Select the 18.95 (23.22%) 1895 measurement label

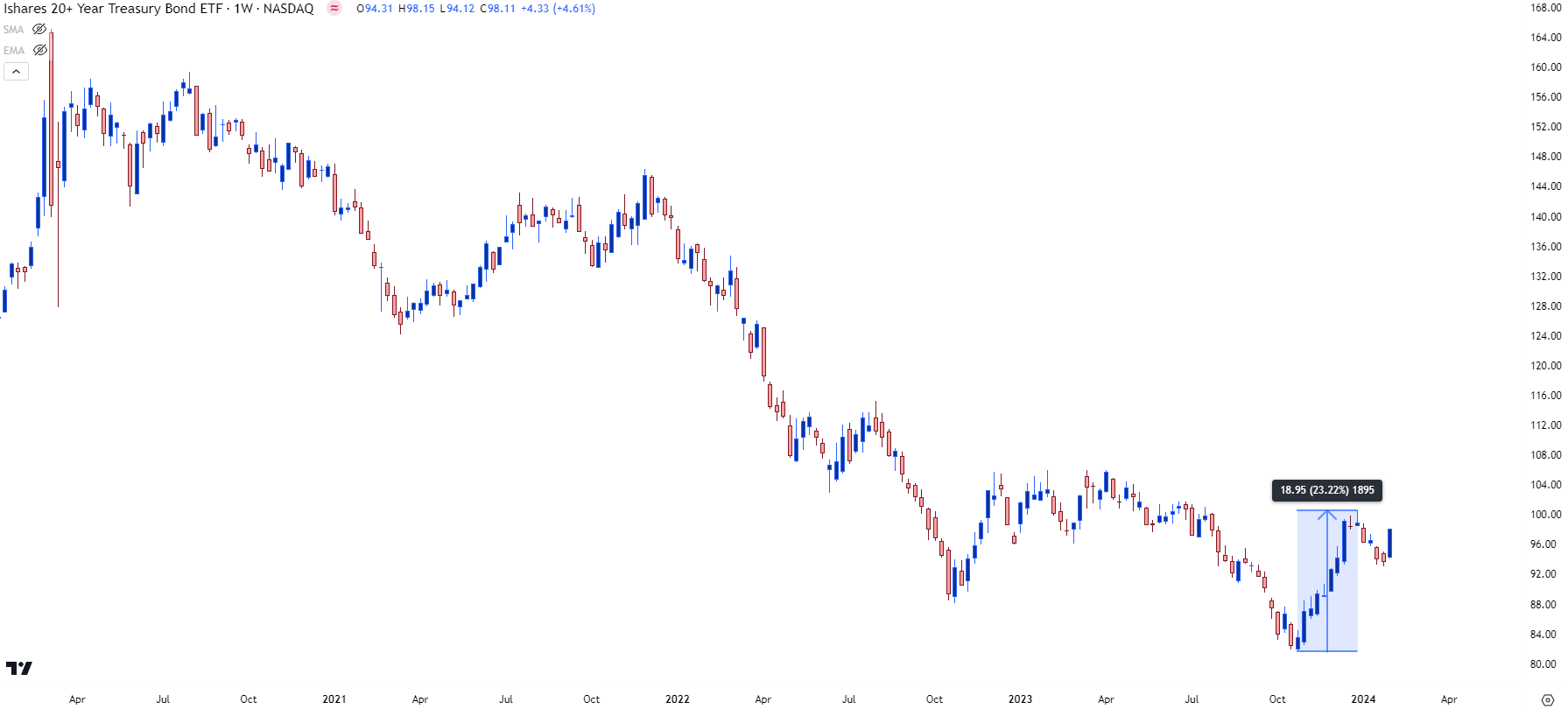(1326, 490)
